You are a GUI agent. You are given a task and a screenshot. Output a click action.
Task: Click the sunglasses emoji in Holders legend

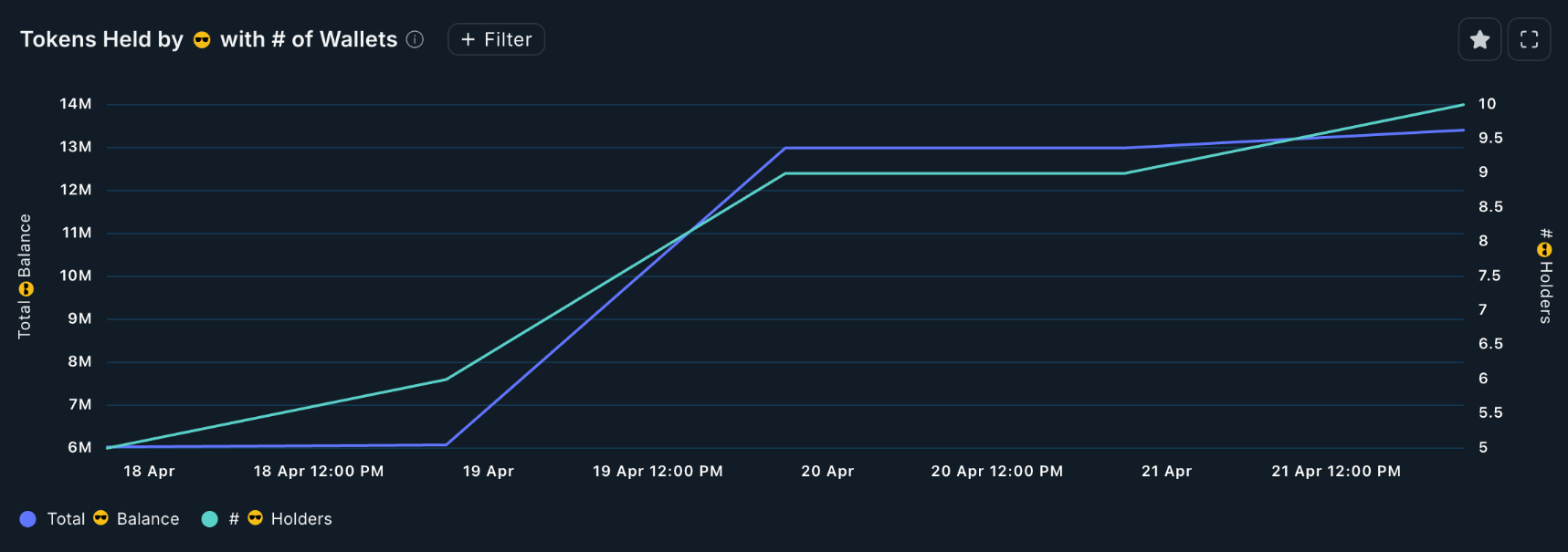256,518
